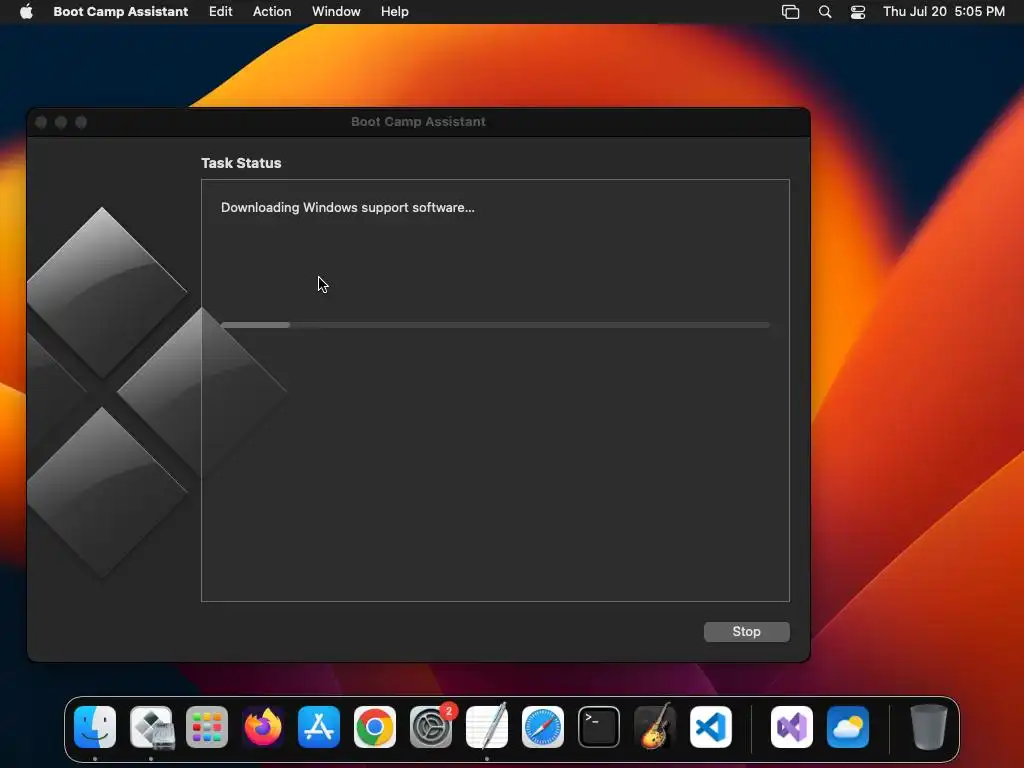
Task: Open the Help menu
Action: 394,11
